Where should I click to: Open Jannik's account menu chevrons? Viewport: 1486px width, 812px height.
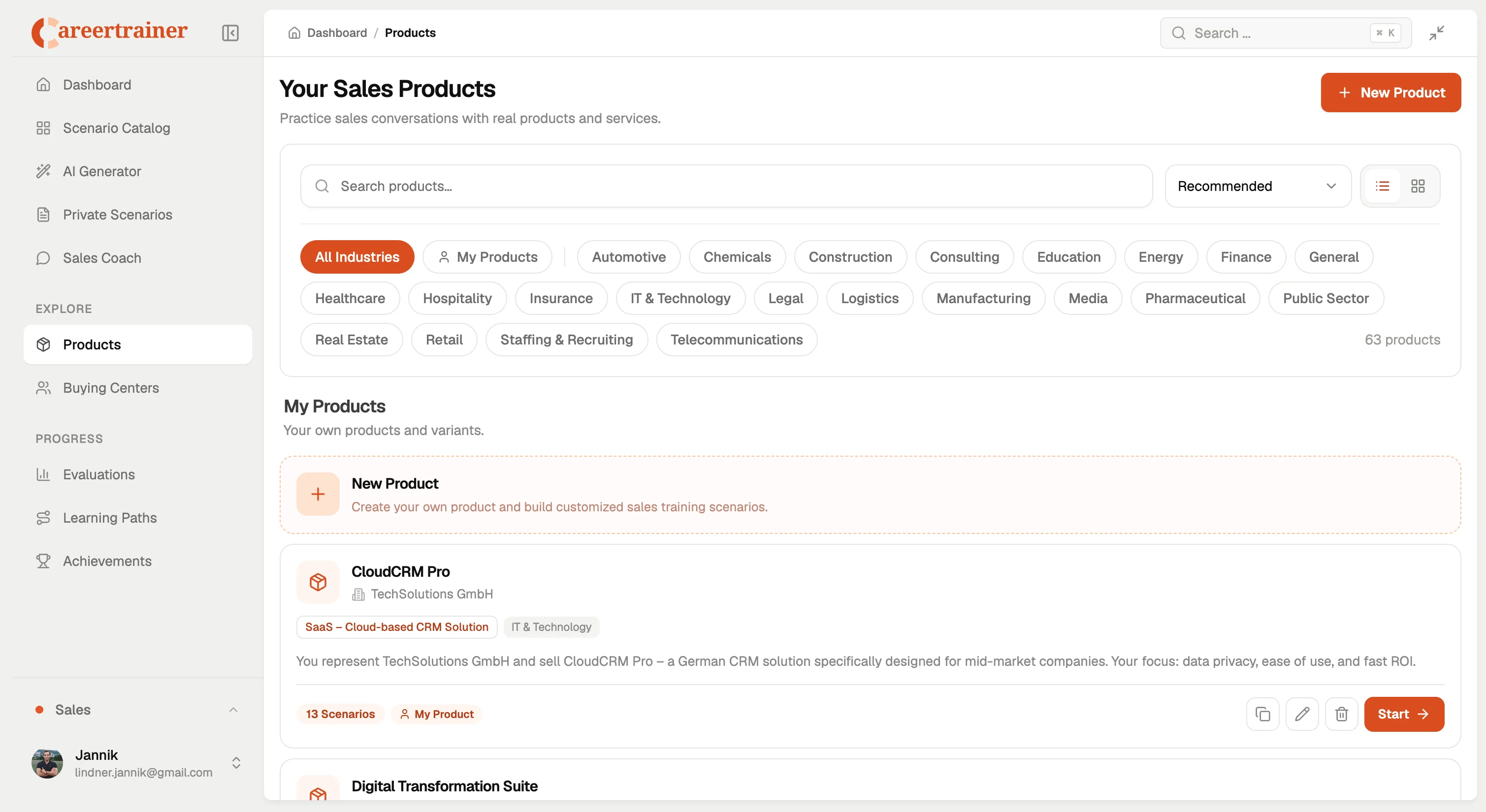tap(236, 763)
